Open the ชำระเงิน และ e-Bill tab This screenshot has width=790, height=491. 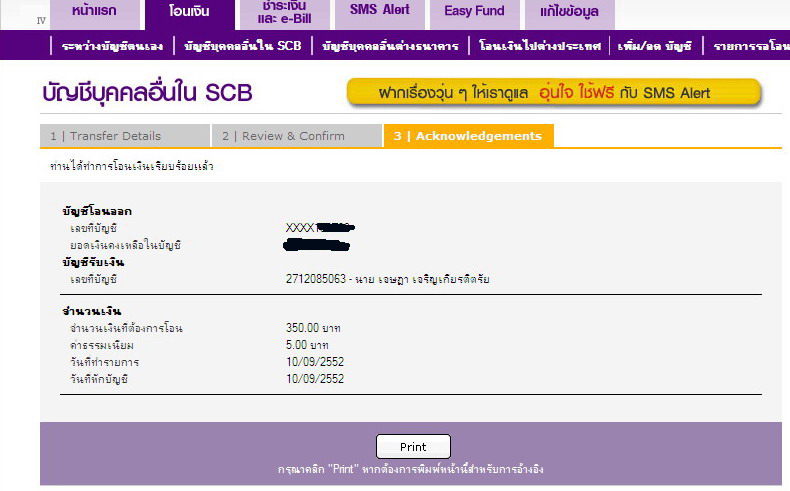point(284,14)
